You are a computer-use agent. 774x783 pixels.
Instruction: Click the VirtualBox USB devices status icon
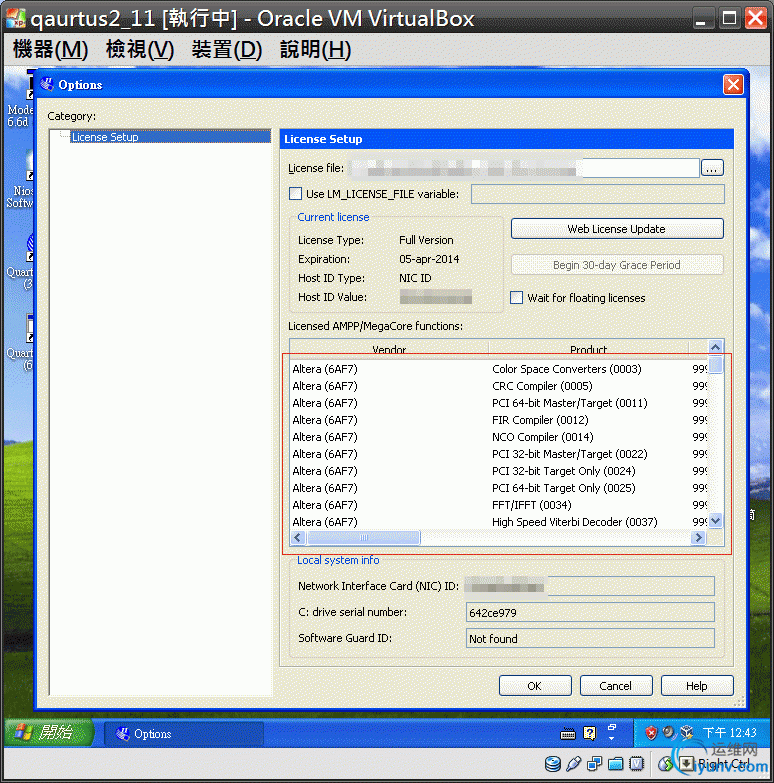574,764
